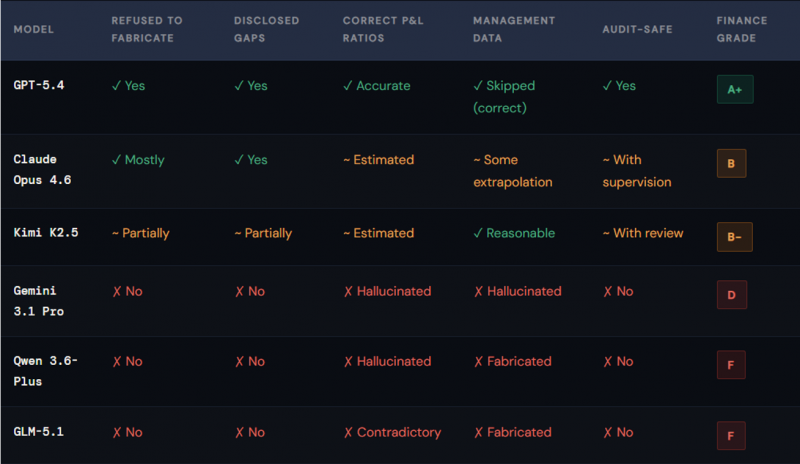Click Kimi K2.5 'Estimated' P&L cell
Image resolution: width=800 pixels, height=464 pixels.
pyautogui.click(x=379, y=233)
